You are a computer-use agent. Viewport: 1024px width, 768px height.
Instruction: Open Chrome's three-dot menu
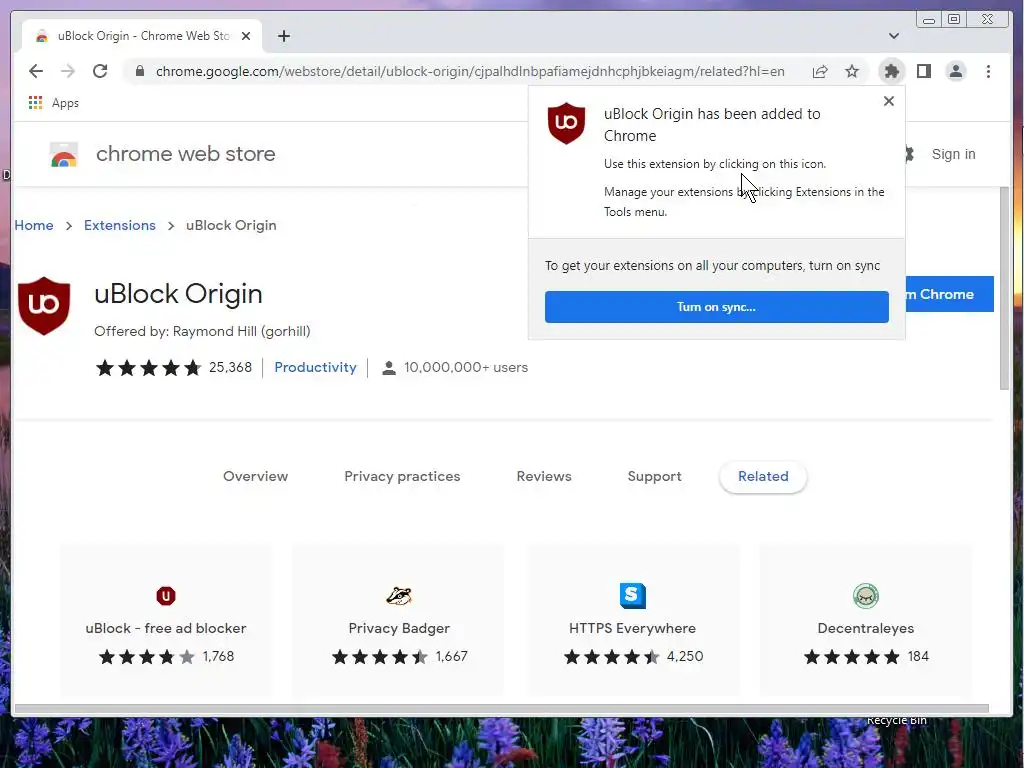point(988,71)
